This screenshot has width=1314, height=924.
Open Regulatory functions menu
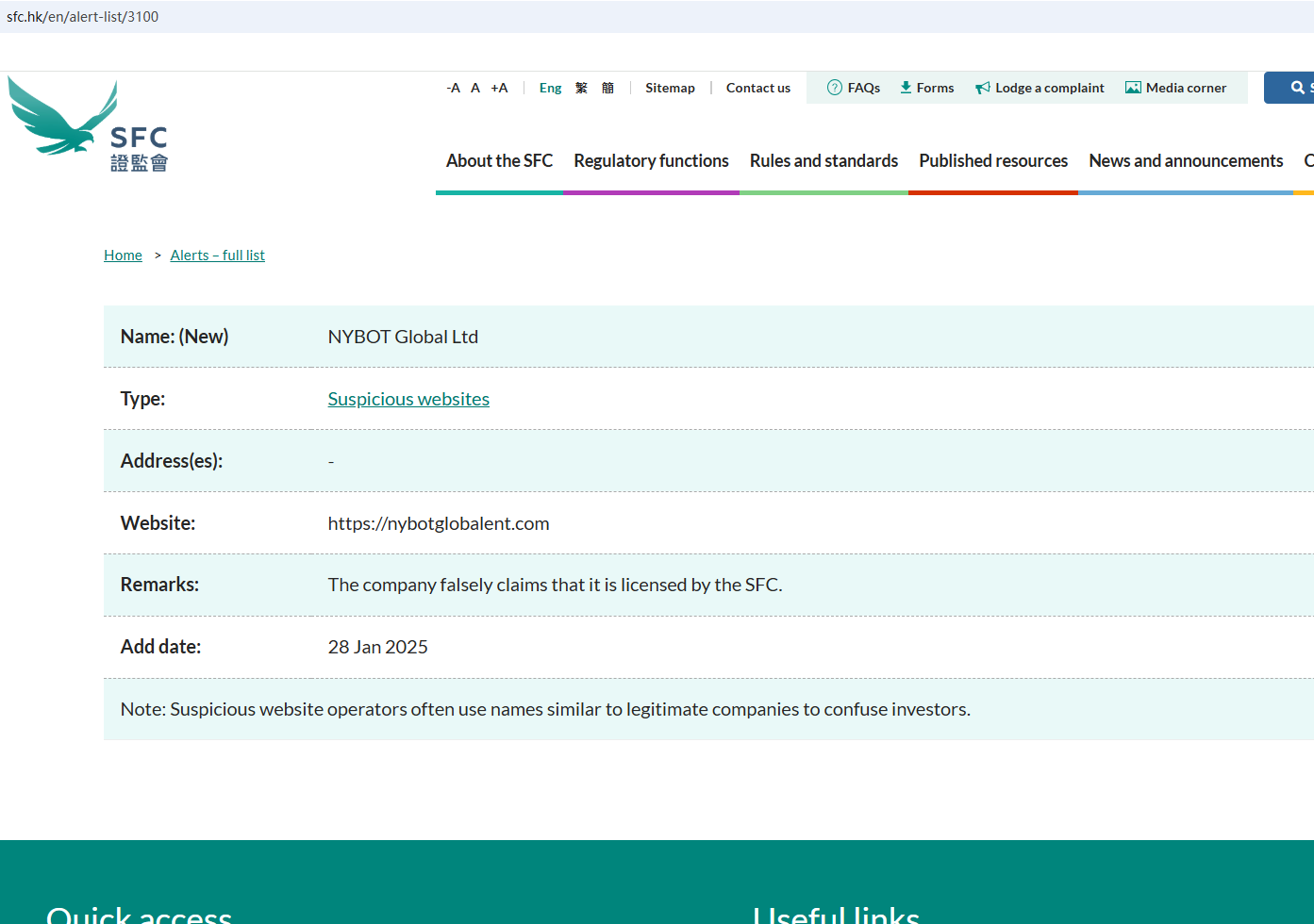tap(651, 161)
